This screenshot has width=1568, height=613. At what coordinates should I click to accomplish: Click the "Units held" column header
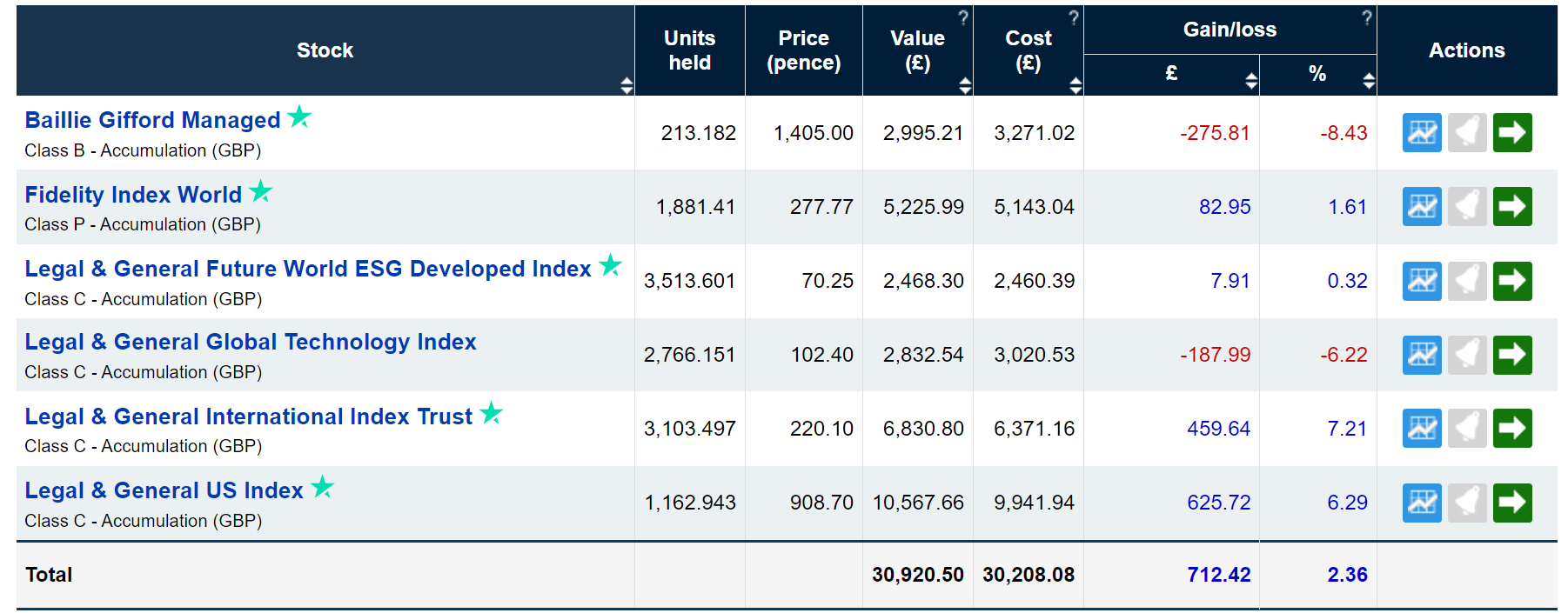coord(690,50)
